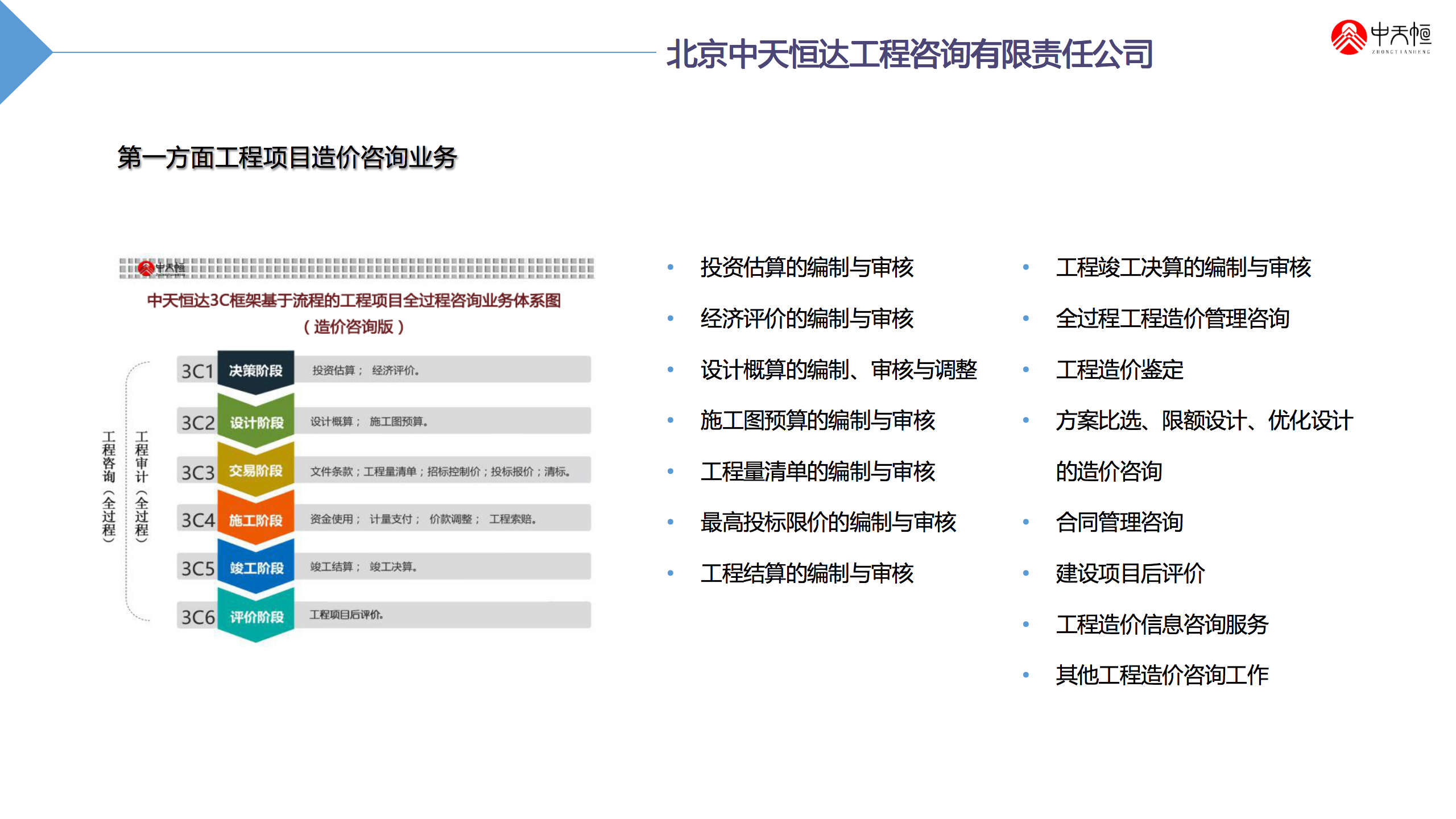Click vertical label 工程审计（全过程）

point(142,486)
